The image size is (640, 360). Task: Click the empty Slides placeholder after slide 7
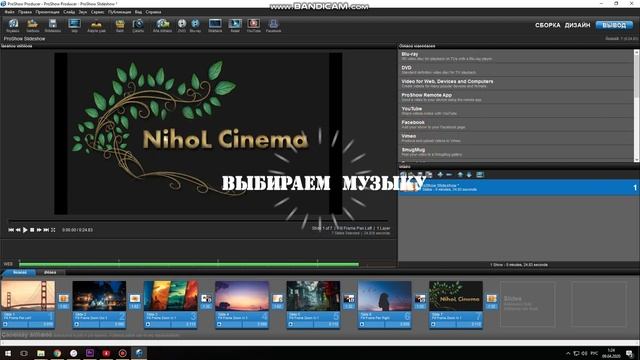(x=527, y=304)
